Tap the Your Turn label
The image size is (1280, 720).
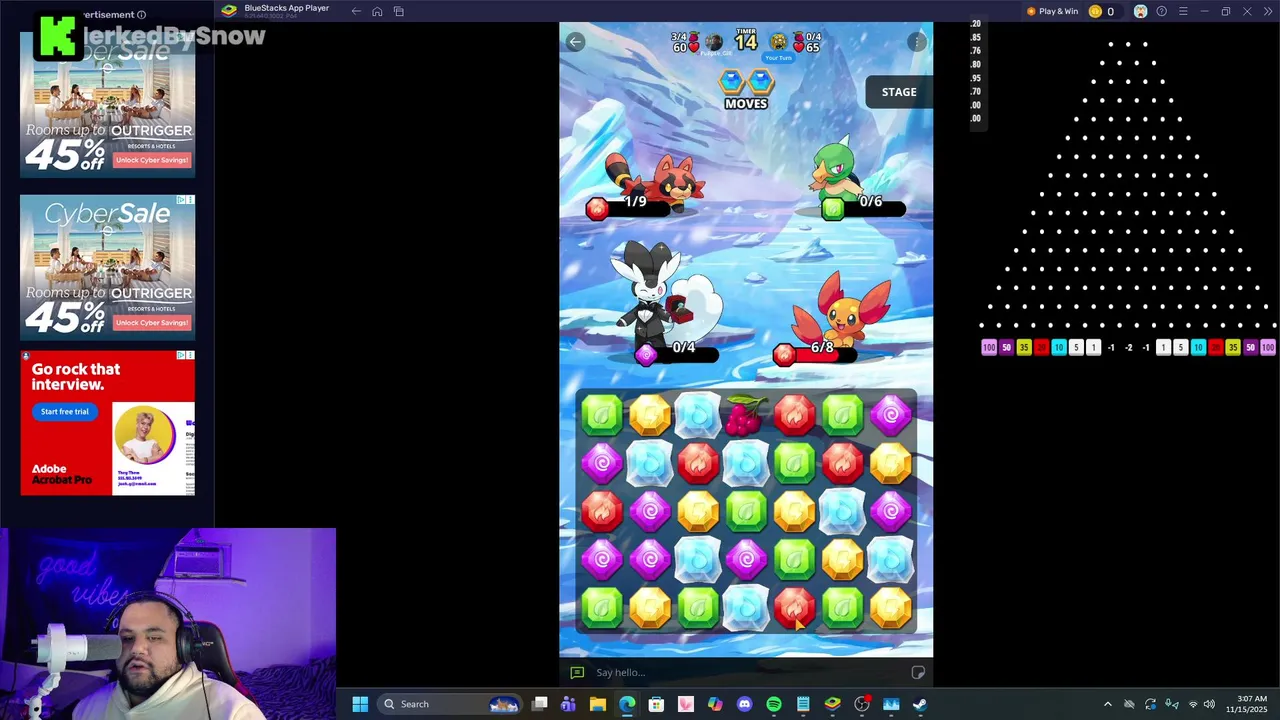point(779,58)
